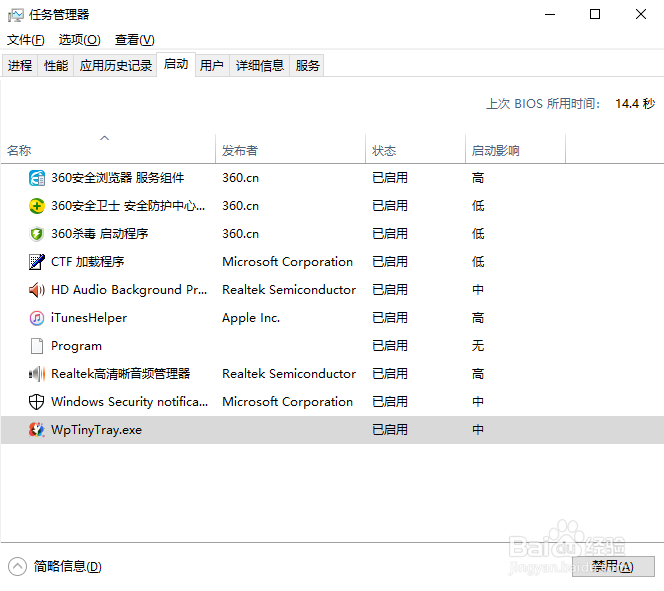Click 已启用 status of WpTinyTray.exe
Image resolution: width=664 pixels, height=591 pixels.
click(x=390, y=430)
